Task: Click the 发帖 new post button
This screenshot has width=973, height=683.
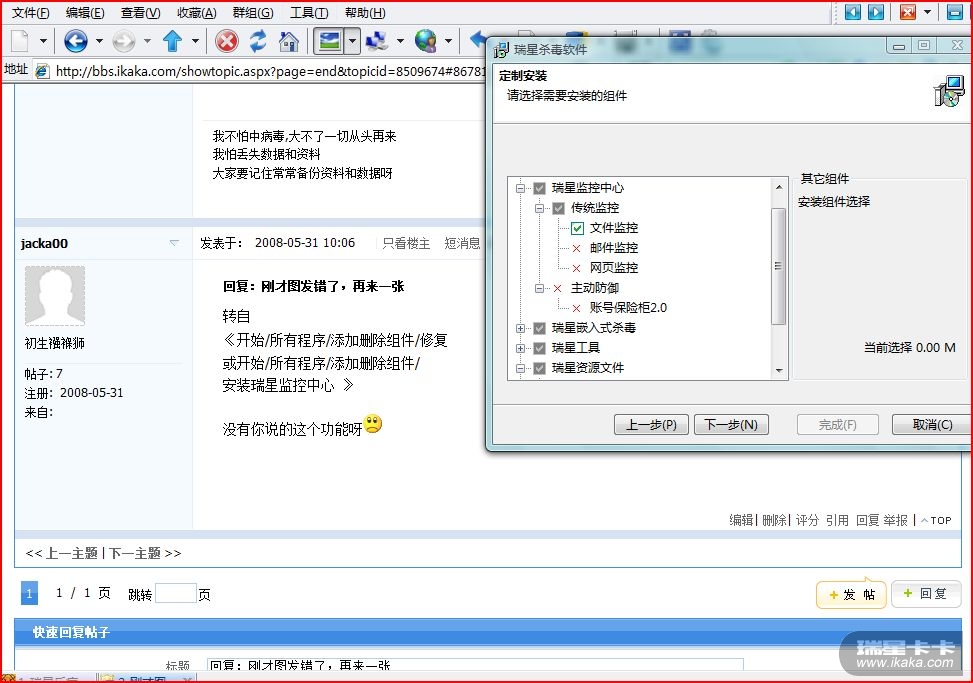Action: point(852,595)
